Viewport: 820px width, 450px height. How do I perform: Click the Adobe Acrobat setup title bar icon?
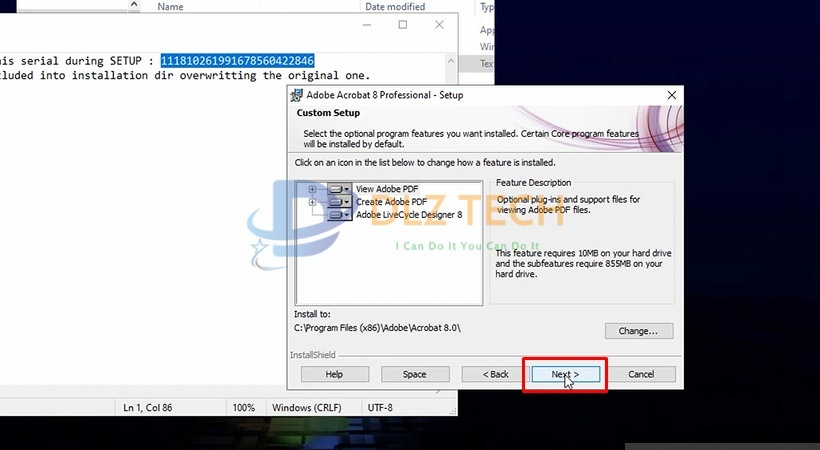(x=297, y=95)
